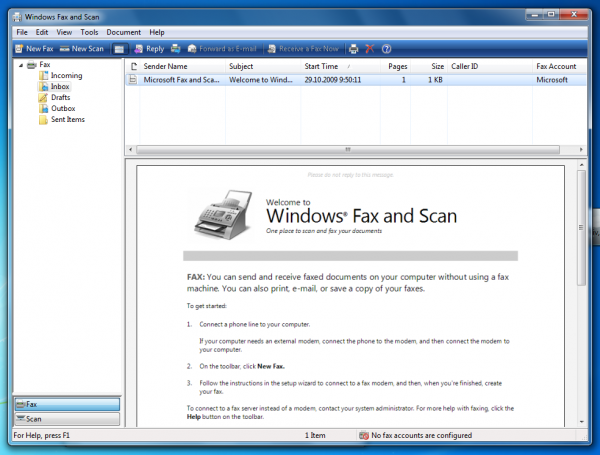Switch to Scan view button
This screenshot has width=600, height=455.
click(67, 419)
